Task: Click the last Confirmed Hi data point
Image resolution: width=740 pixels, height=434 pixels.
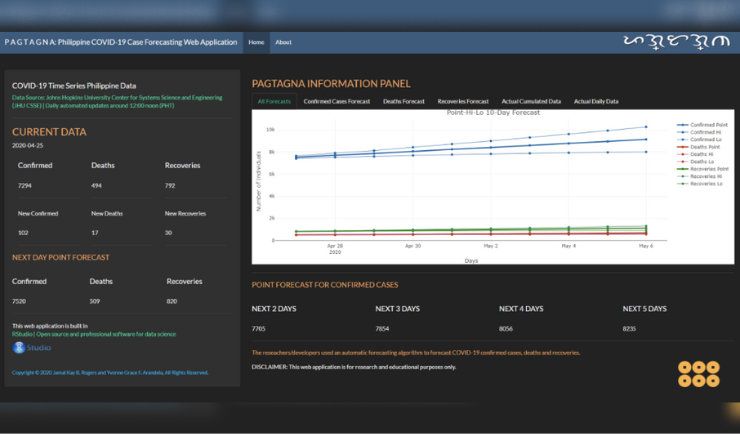Action: (x=646, y=127)
